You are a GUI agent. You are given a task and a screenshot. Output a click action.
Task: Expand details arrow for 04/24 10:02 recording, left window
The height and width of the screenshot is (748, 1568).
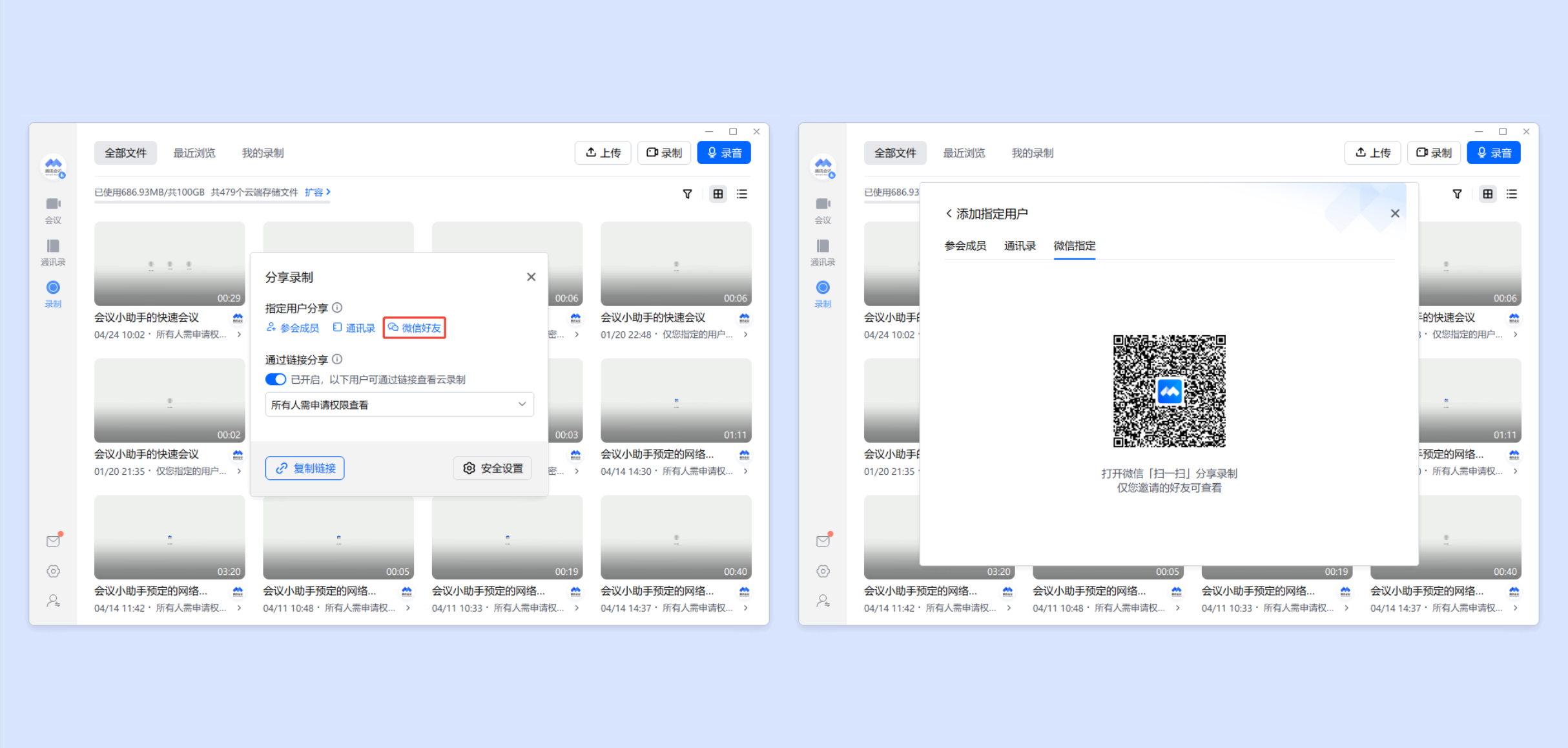tap(239, 335)
